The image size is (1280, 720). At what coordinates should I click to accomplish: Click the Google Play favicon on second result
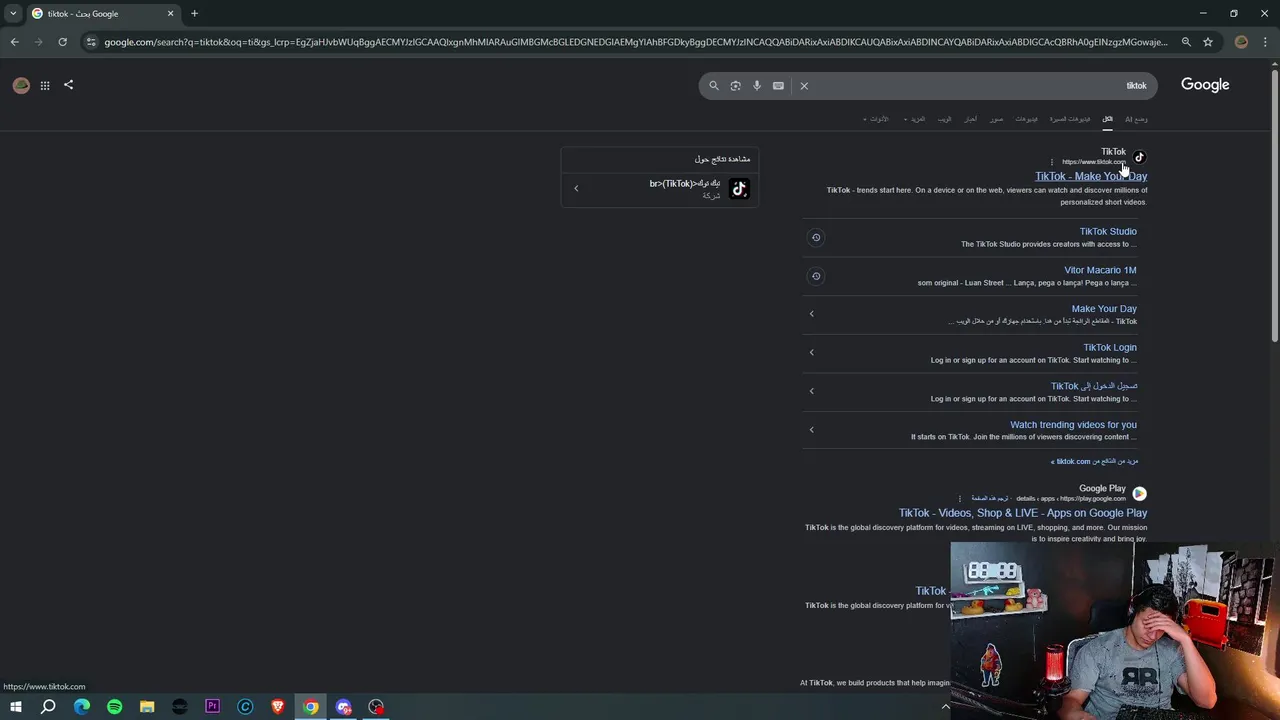[1139, 494]
